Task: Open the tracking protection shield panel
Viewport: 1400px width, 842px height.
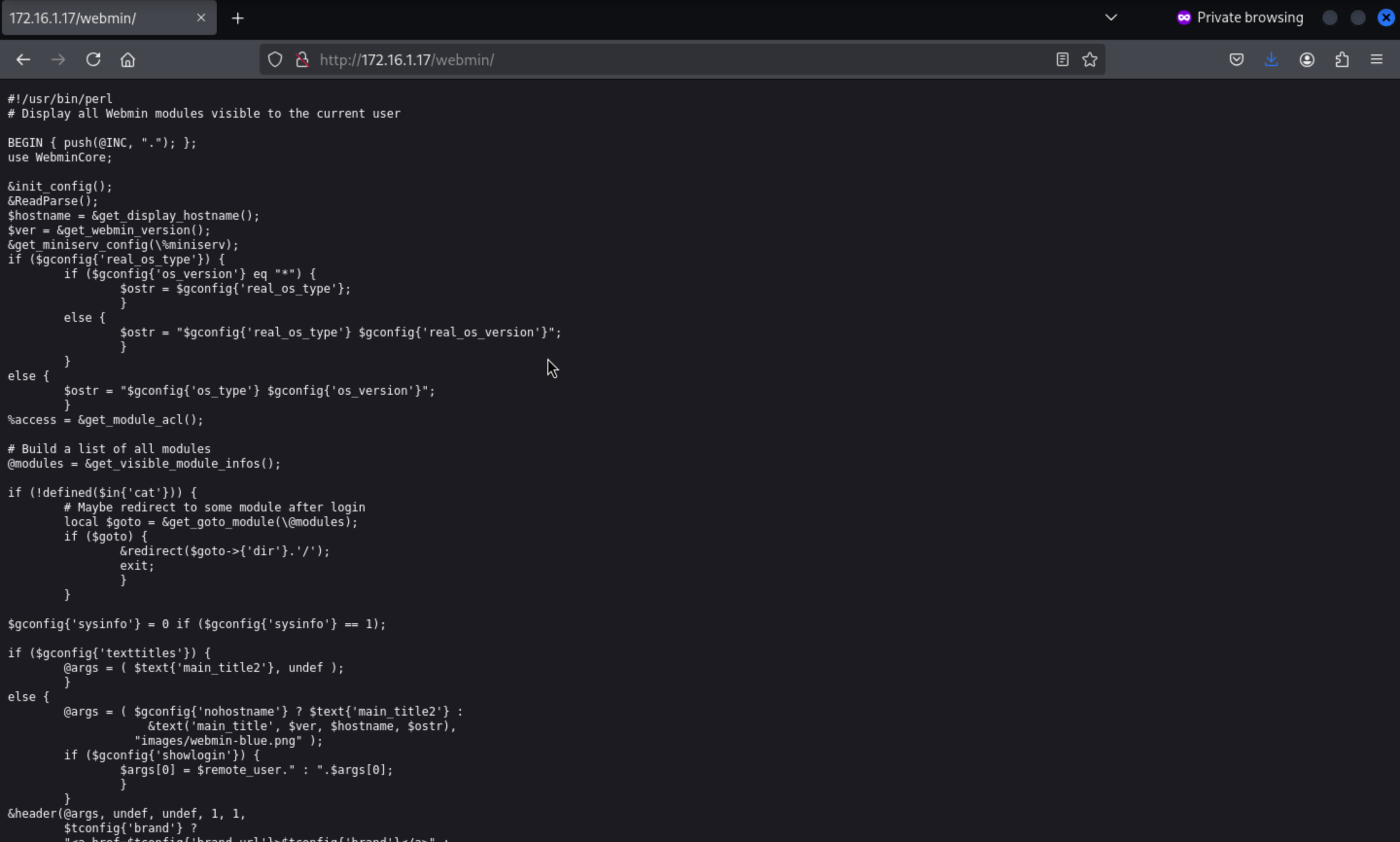Action: [x=275, y=60]
